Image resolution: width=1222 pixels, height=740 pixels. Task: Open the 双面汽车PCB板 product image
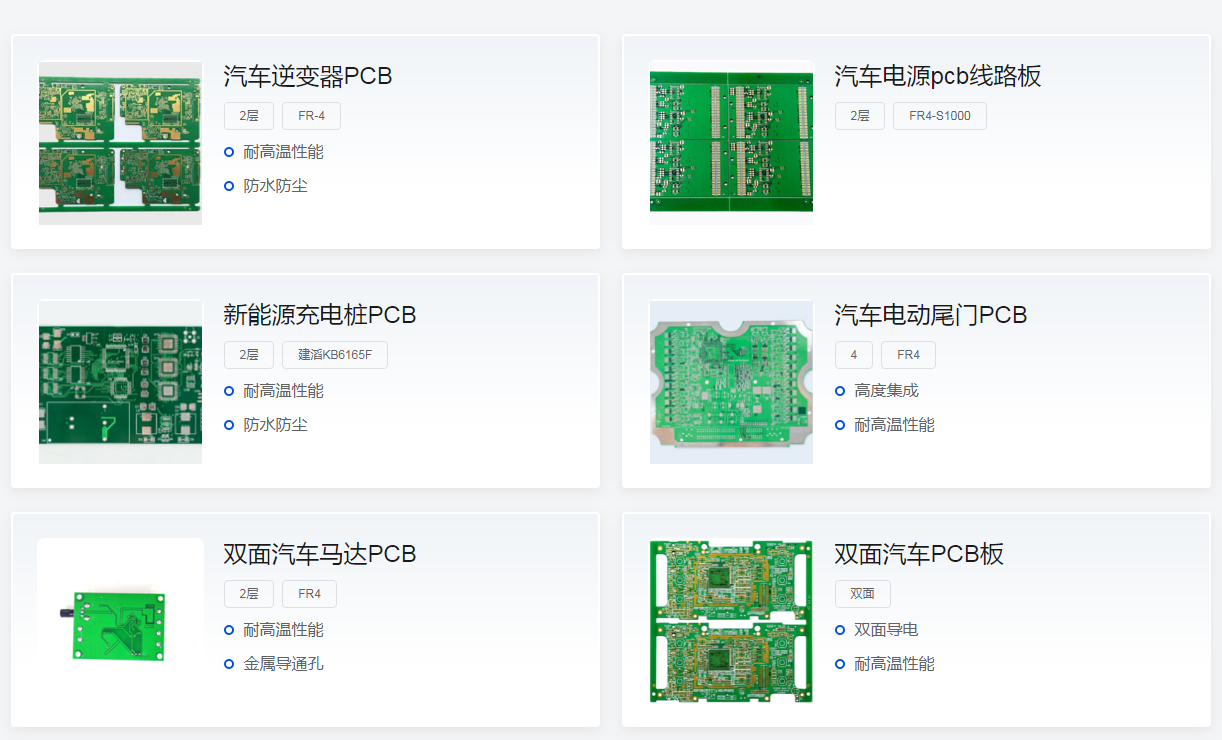(731, 621)
